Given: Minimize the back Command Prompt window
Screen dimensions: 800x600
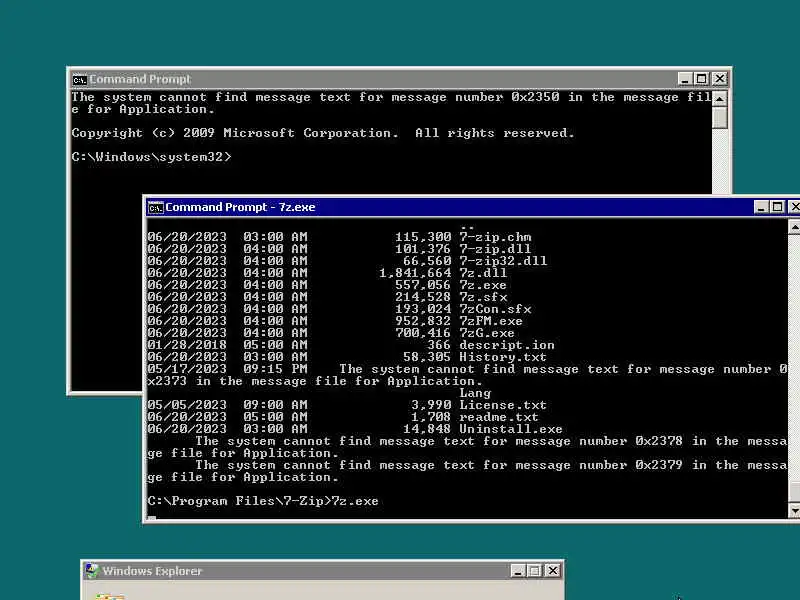Looking at the screenshot, I should click(x=685, y=79).
